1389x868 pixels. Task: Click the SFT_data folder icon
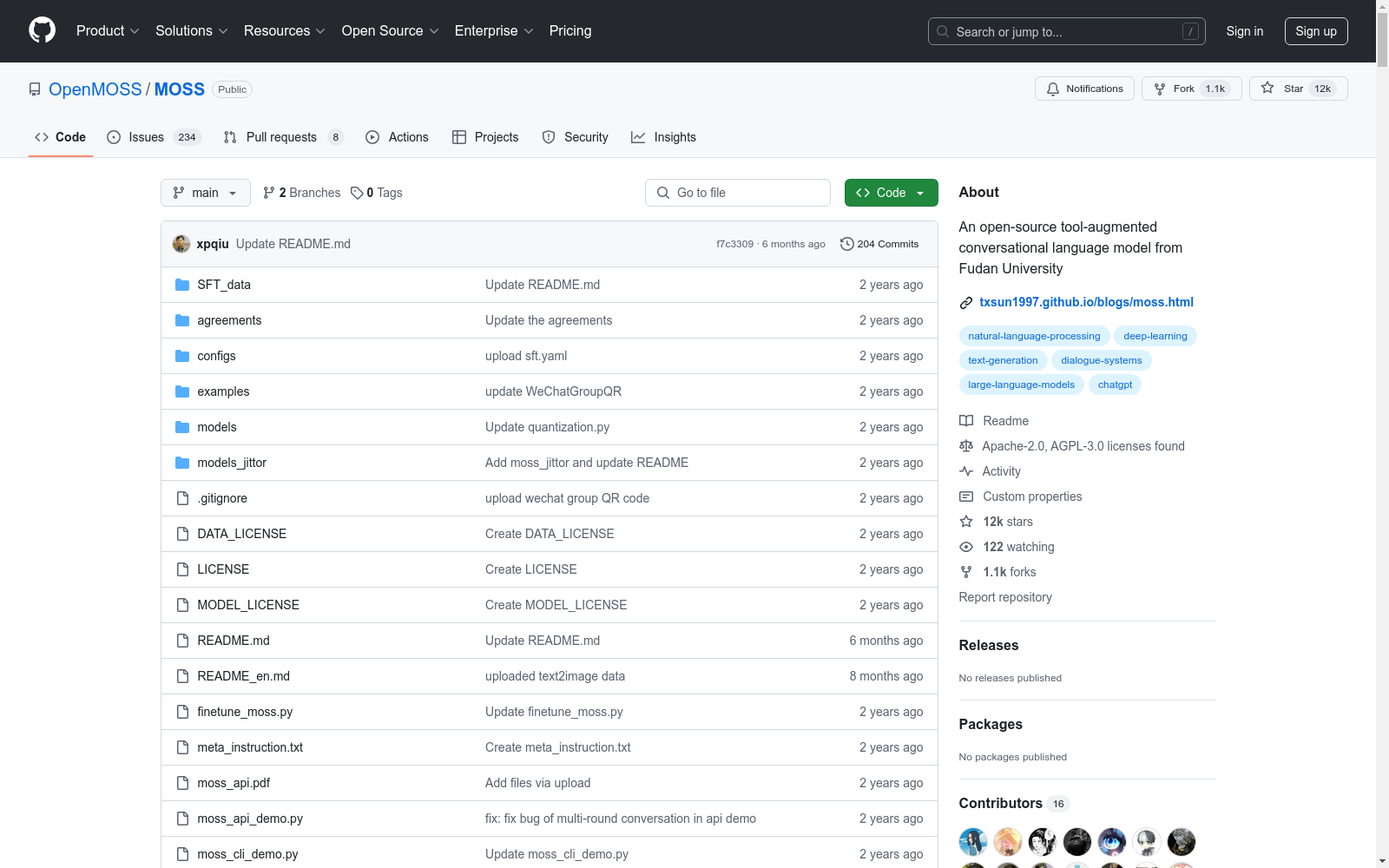pos(182,285)
